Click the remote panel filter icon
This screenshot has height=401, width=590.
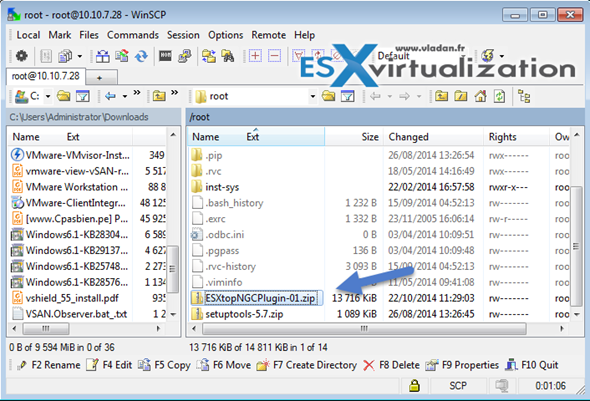(348, 96)
